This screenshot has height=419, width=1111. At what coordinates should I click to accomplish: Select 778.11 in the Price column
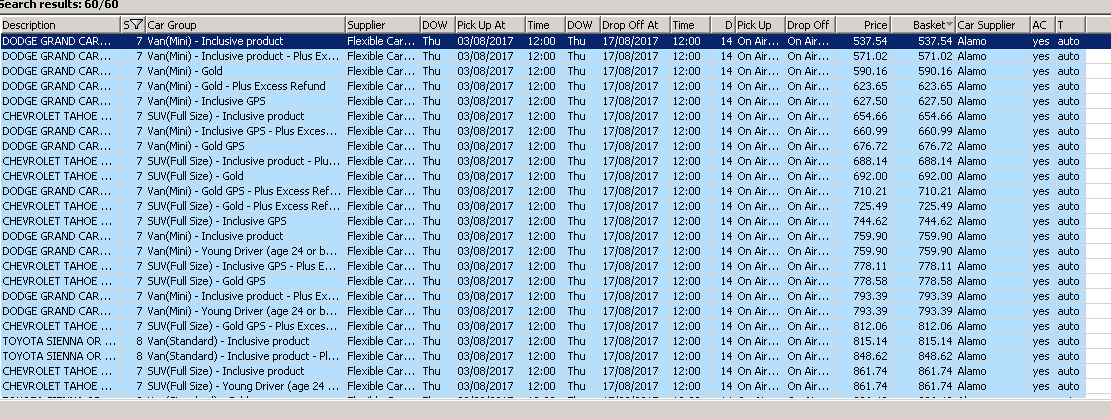tap(863, 266)
